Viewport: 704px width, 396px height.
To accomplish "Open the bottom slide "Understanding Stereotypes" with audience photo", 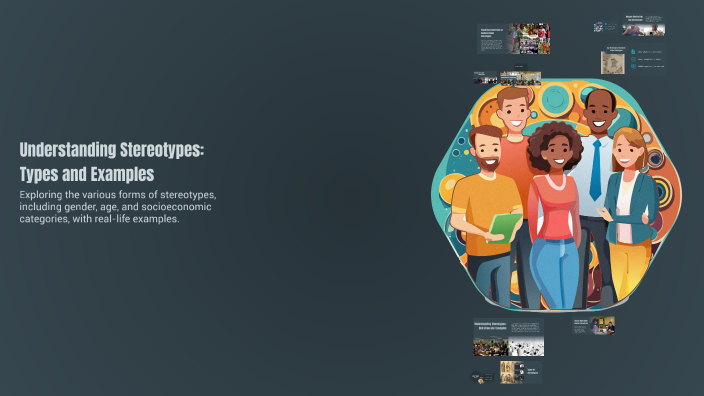I will tap(509, 337).
